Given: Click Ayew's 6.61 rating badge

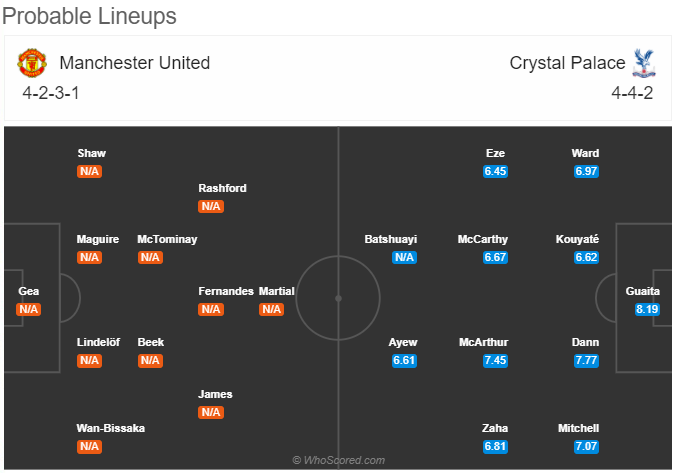Looking at the screenshot, I should [404, 360].
